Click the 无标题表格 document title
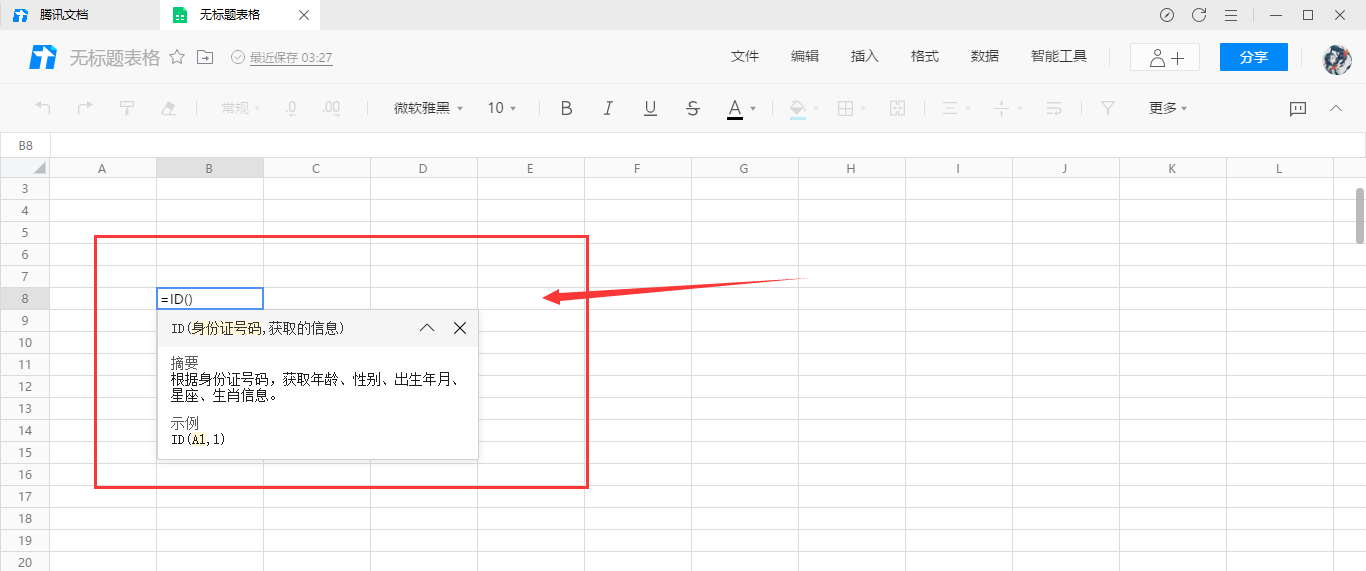This screenshot has height=571, width=1366. point(114,57)
